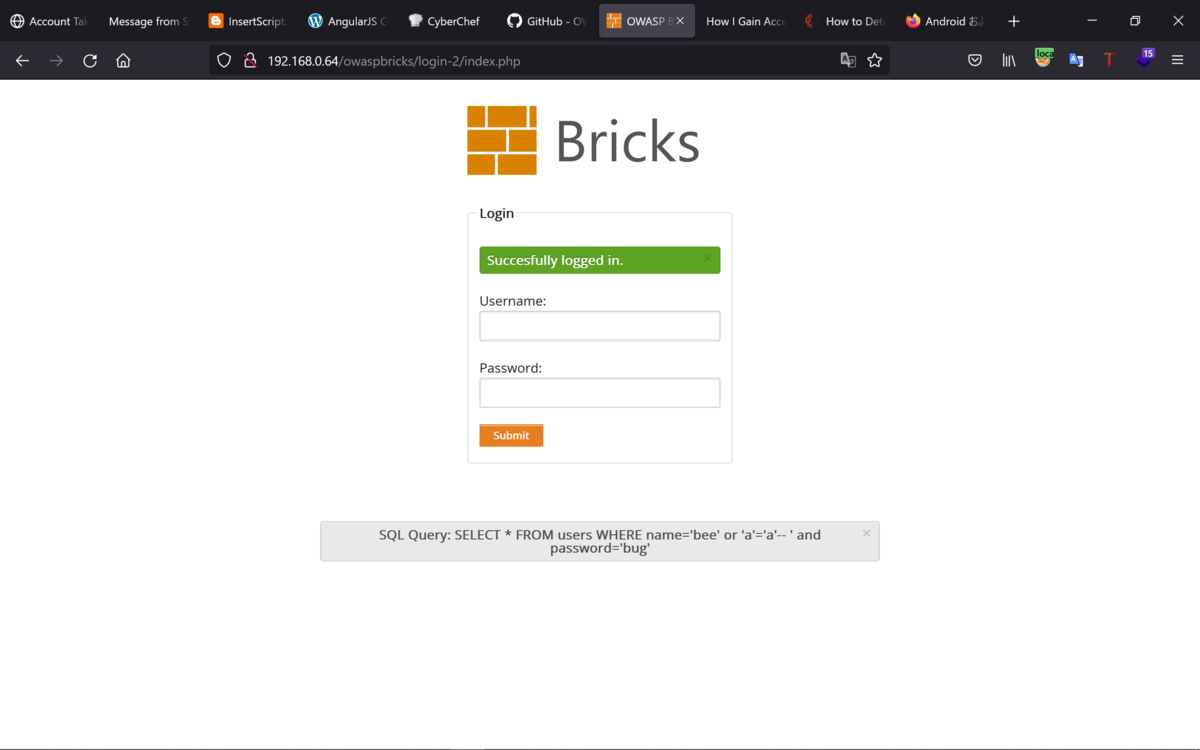Open the purple extension with badge 15
The image size is (1200, 750).
1144,59
